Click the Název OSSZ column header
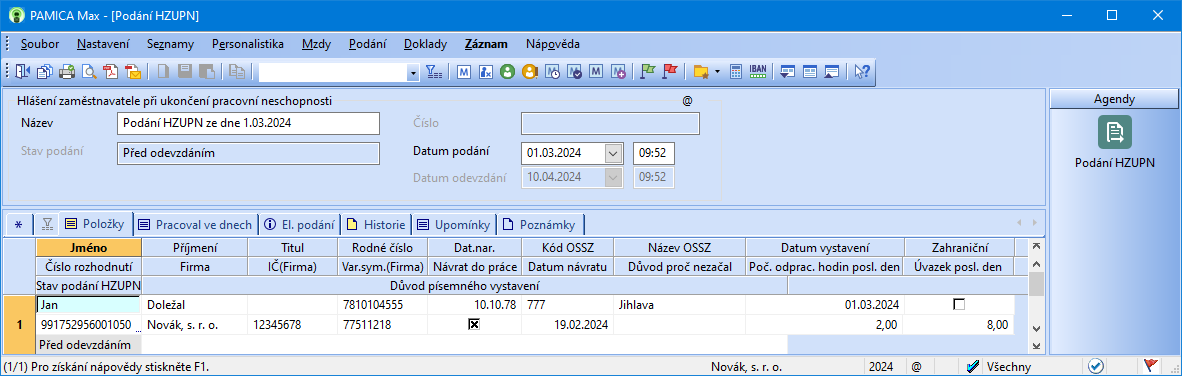Viewport: 1182px width, 376px height. (679, 247)
